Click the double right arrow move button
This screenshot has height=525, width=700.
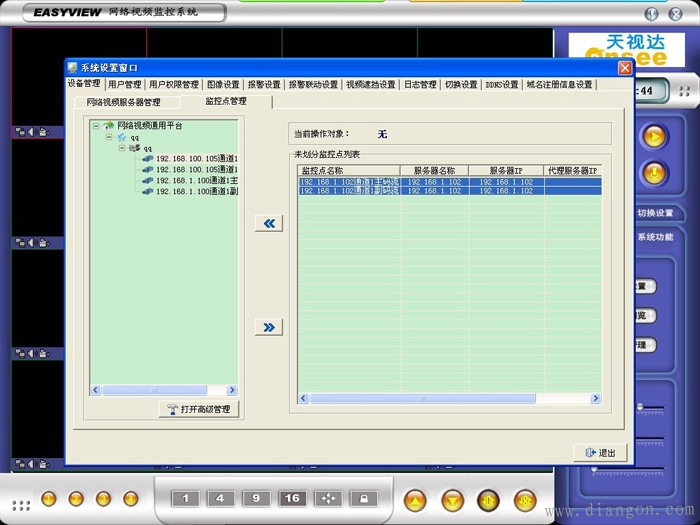point(268,327)
